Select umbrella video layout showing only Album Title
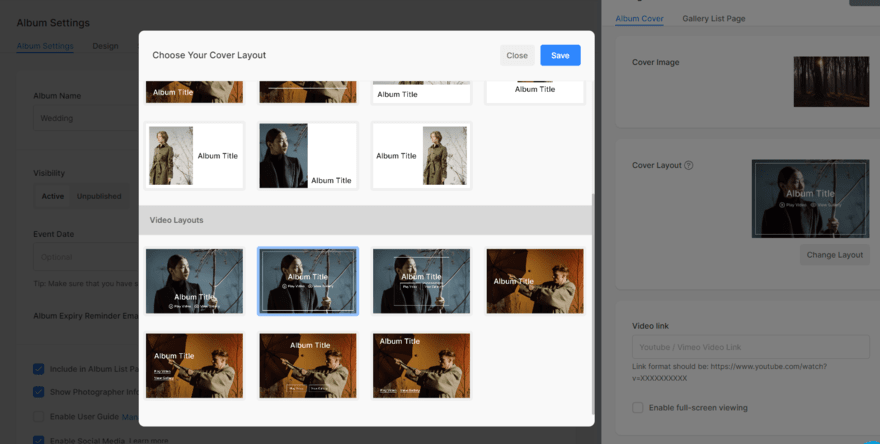Screen dimensions: 880x444 pos(535,281)
